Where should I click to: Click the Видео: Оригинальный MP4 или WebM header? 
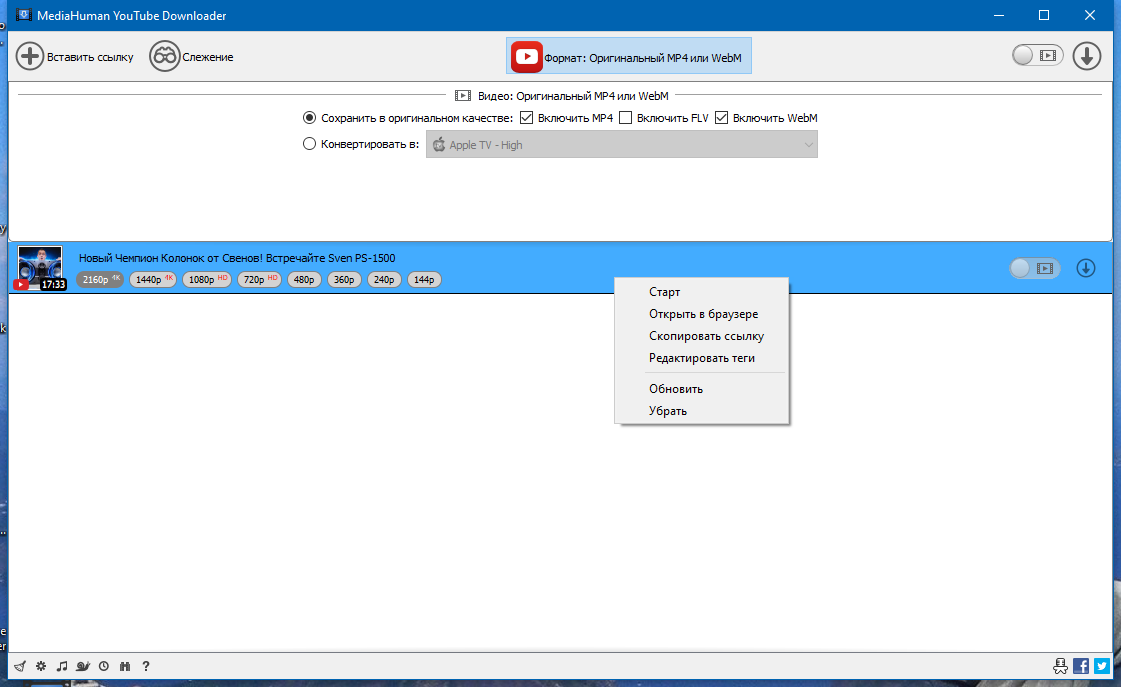click(x=562, y=96)
